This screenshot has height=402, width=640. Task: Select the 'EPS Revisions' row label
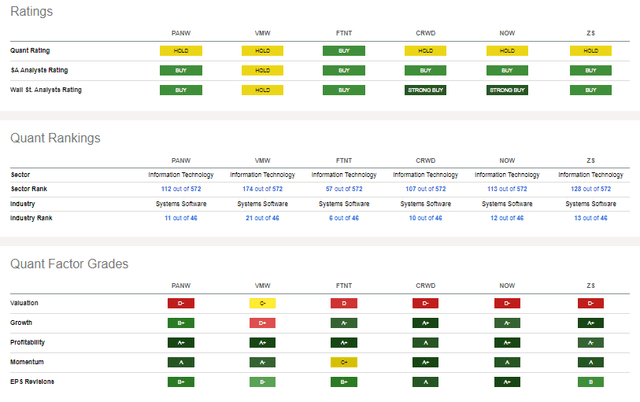[32, 382]
